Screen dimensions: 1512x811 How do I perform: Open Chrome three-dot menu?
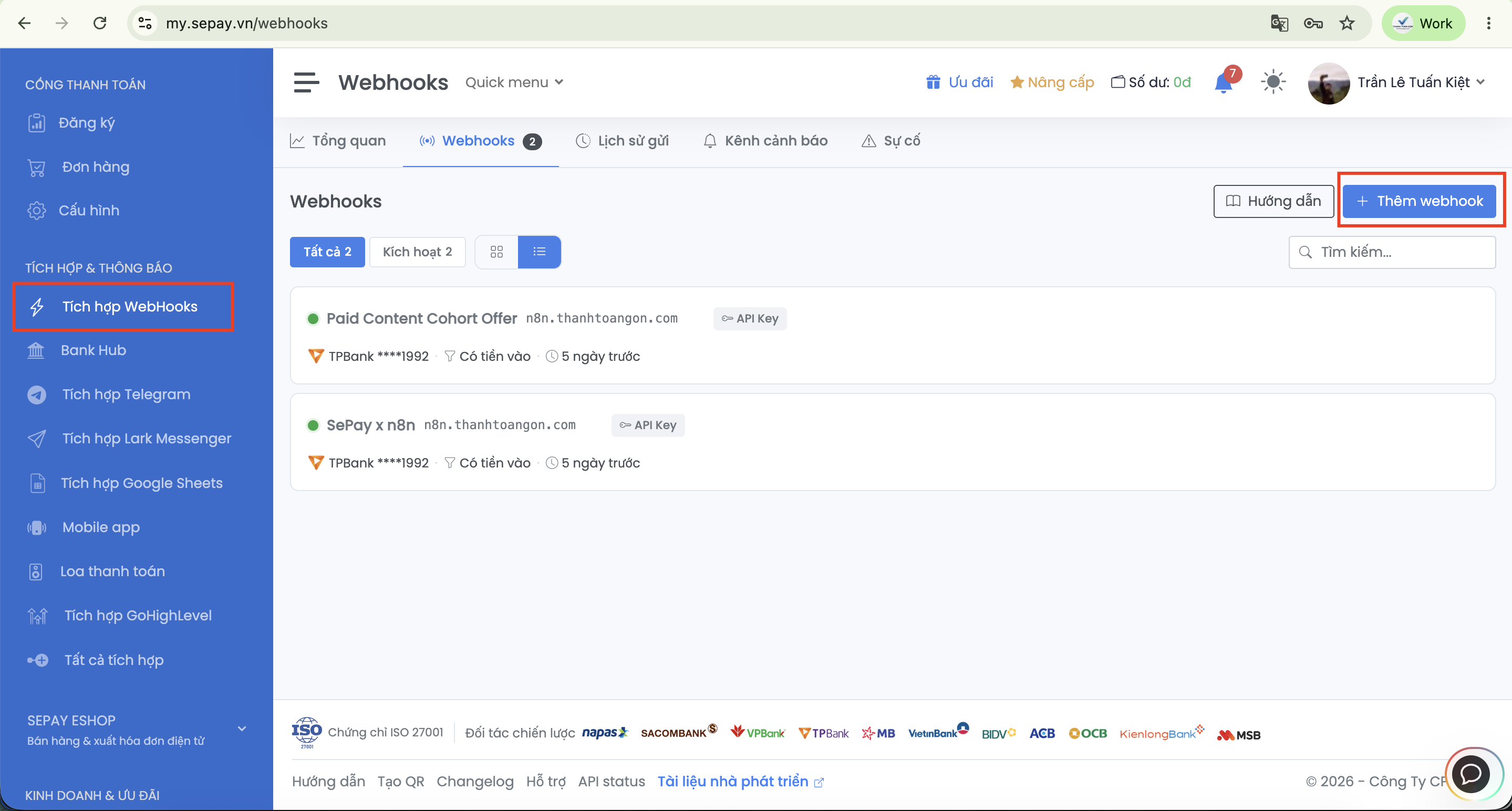(1488, 23)
